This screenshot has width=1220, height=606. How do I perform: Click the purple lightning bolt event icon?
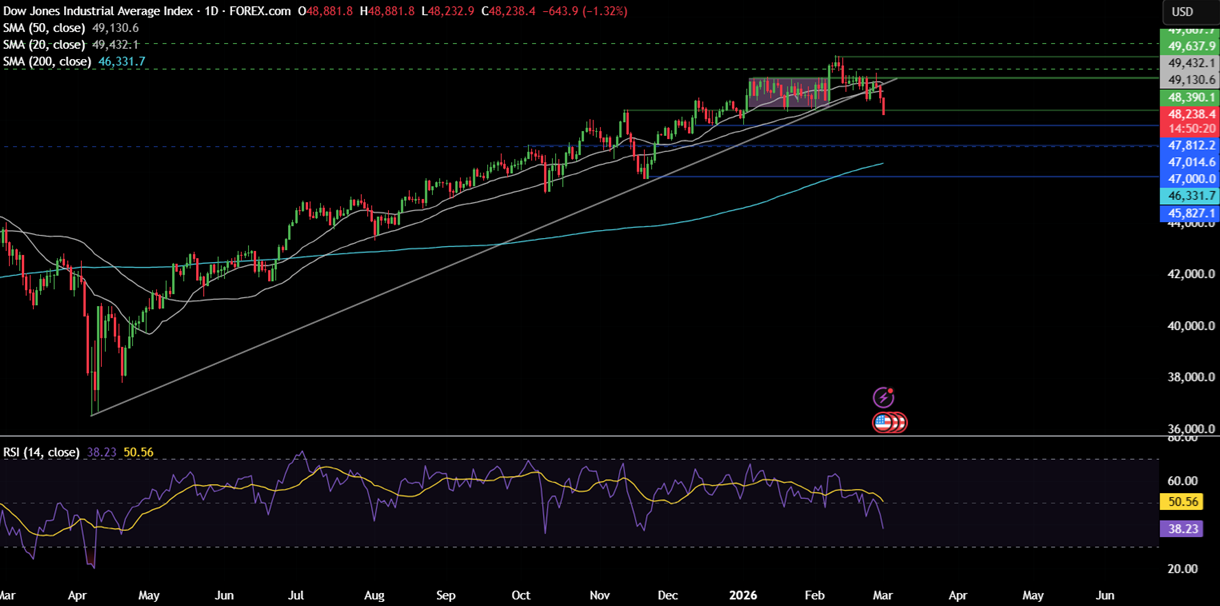(x=882, y=397)
